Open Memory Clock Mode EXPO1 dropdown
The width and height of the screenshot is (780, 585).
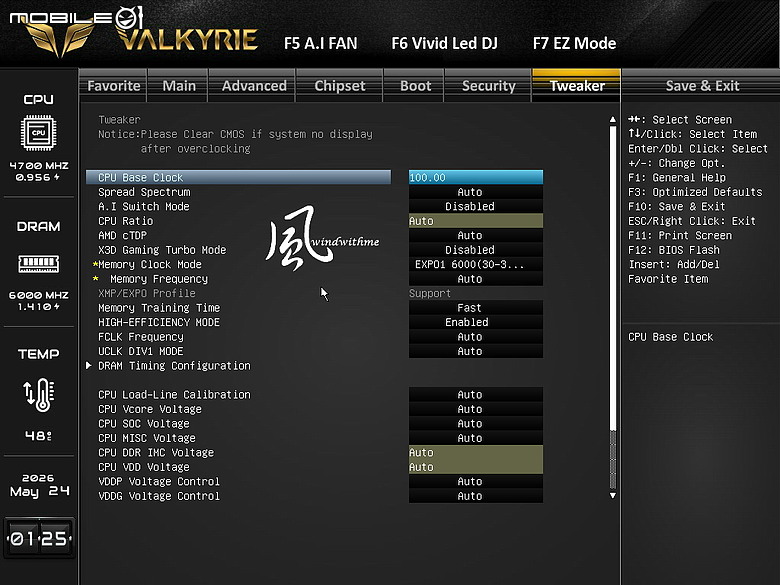tap(476, 264)
